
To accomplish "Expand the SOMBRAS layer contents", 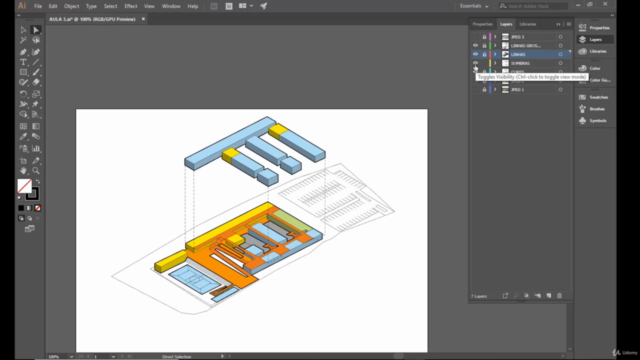I will [495, 63].
